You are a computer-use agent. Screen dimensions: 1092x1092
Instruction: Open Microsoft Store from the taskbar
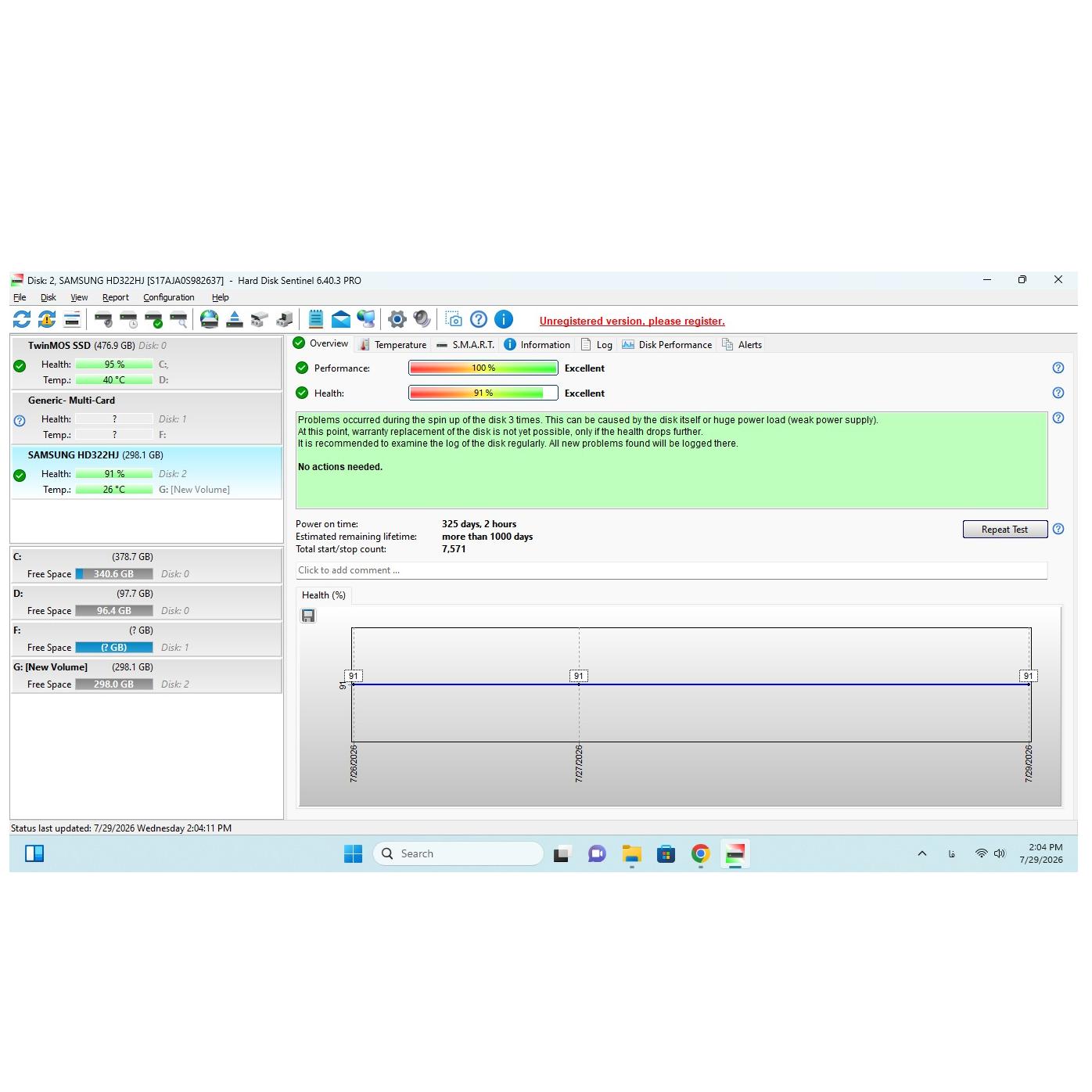(666, 853)
